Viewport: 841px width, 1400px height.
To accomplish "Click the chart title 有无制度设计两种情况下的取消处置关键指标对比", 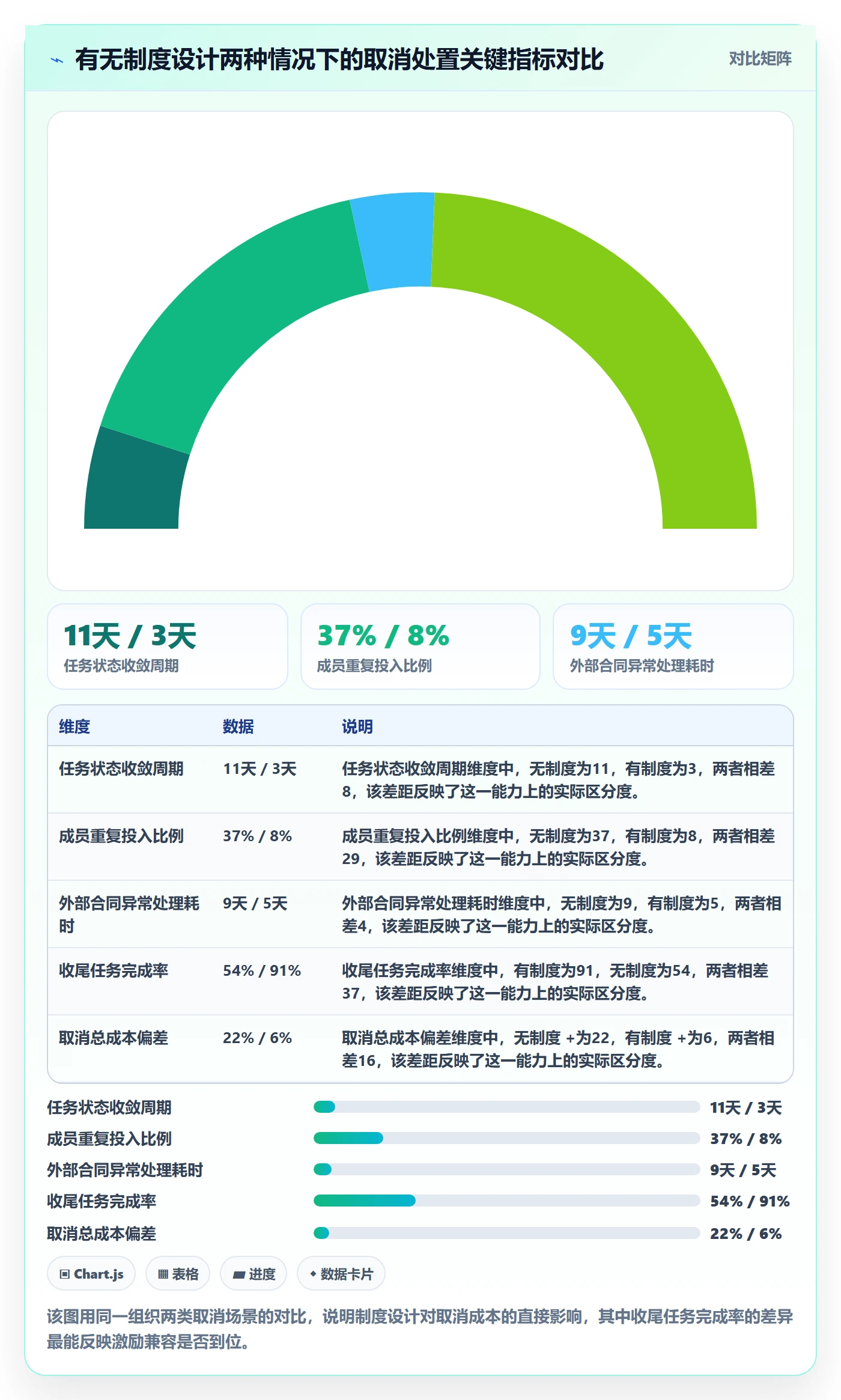I will [339, 59].
